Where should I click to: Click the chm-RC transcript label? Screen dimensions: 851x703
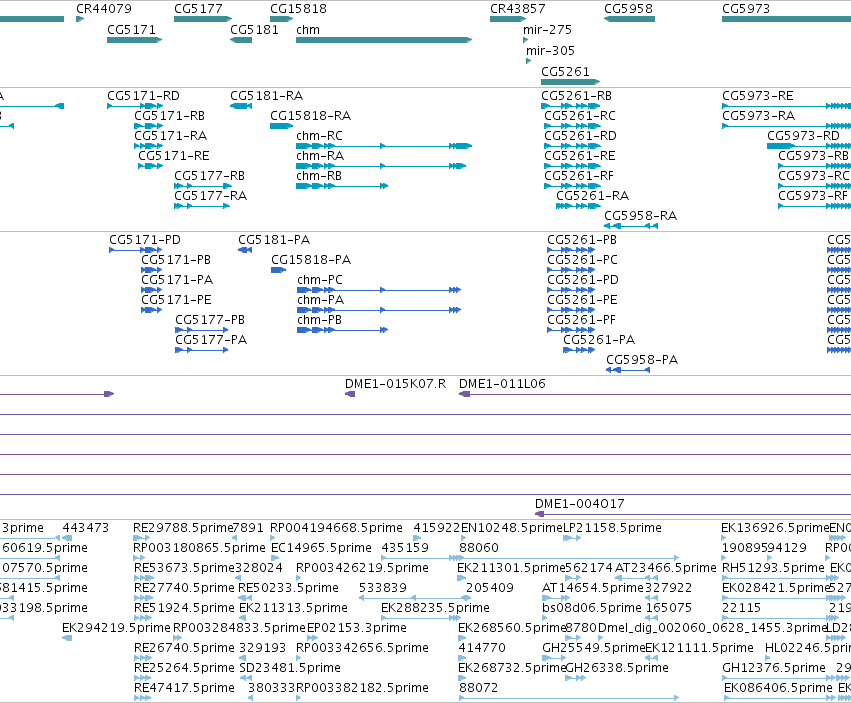tap(319, 136)
